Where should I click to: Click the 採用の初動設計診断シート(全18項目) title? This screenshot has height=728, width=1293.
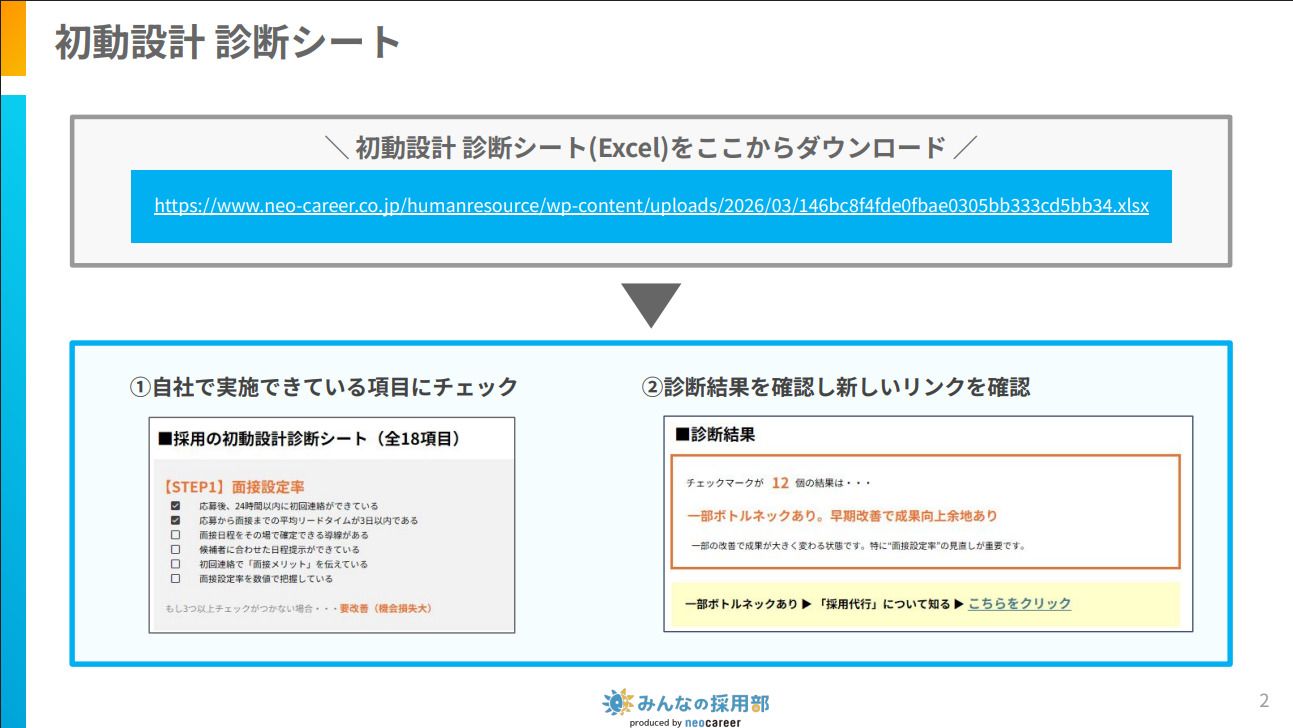pos(308,438)
